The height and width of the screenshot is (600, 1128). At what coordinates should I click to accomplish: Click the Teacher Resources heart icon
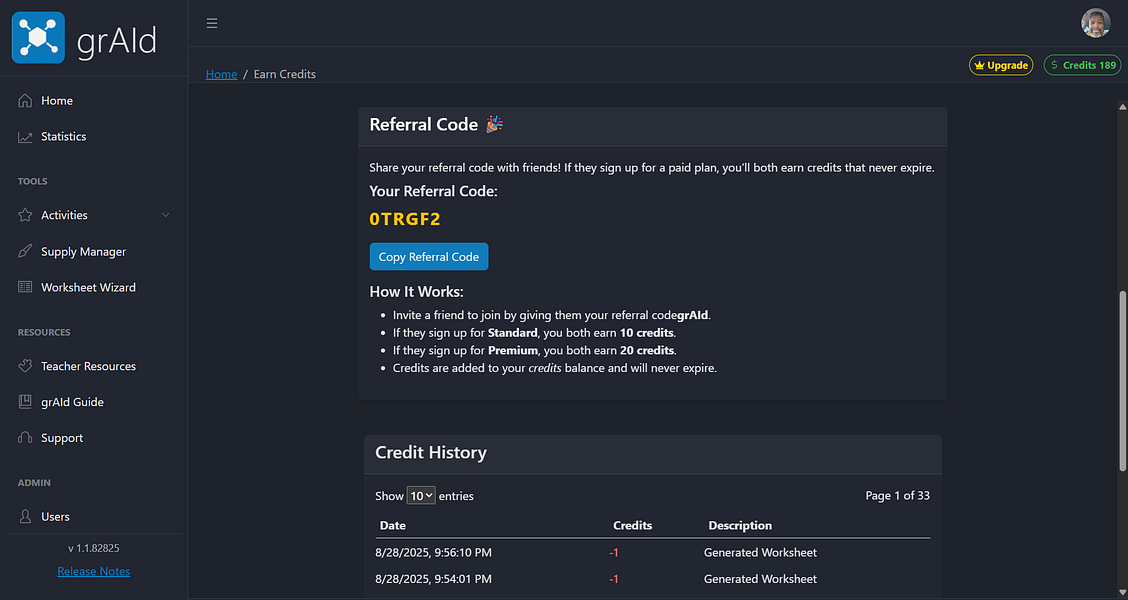point(25,367)
